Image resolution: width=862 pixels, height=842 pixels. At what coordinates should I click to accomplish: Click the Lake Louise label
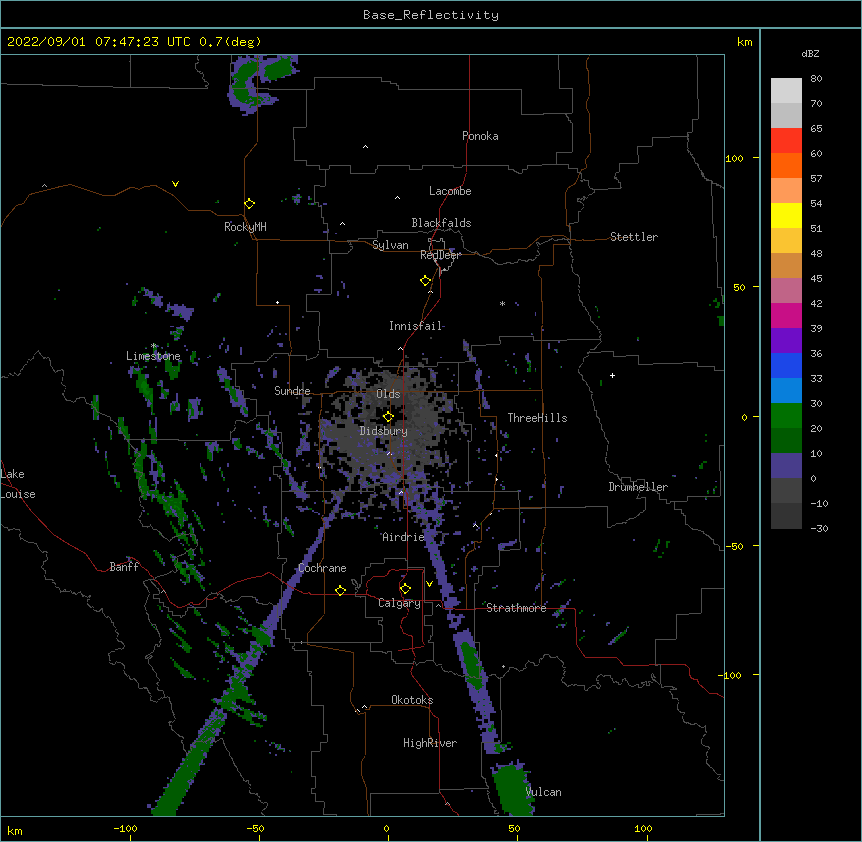(x=18, y=484)
